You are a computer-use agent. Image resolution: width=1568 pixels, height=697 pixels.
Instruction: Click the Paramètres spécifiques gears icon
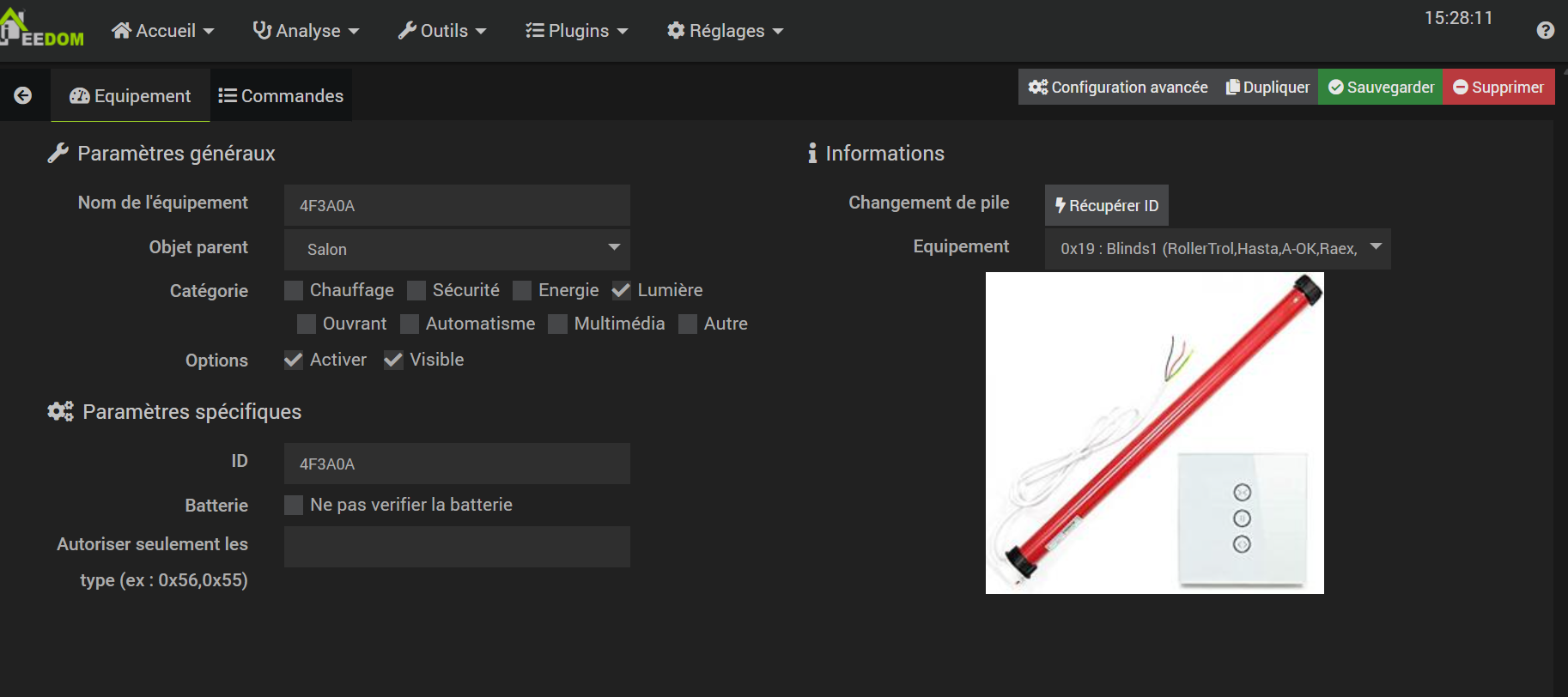coord(60,411)
